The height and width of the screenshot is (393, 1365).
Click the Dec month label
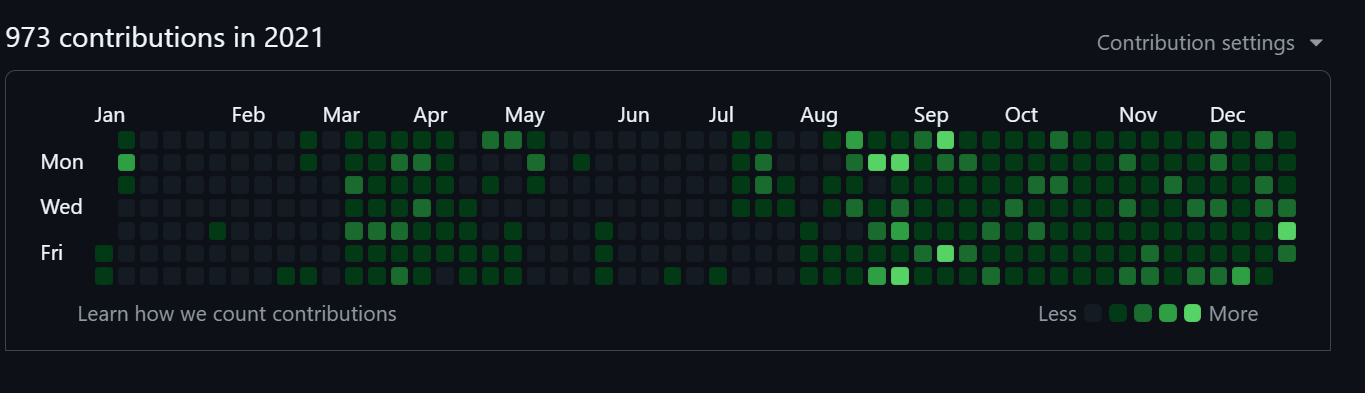tap(1228, 115)
